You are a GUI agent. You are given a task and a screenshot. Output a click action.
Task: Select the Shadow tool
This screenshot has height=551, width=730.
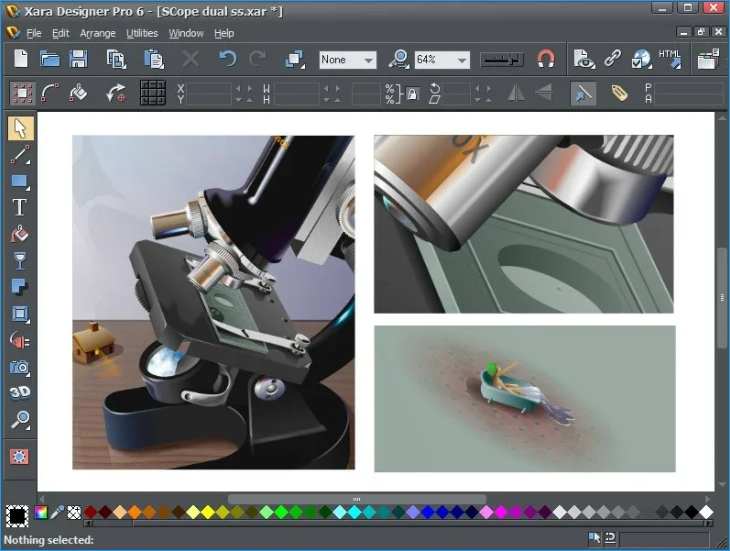click(20, 287)
